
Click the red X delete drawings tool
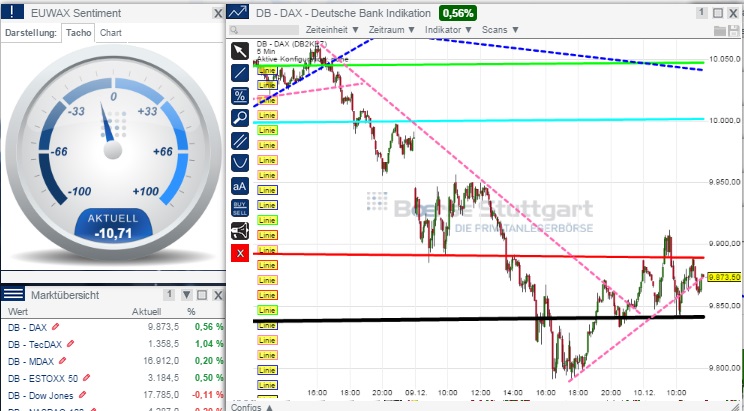pos(240,253)
